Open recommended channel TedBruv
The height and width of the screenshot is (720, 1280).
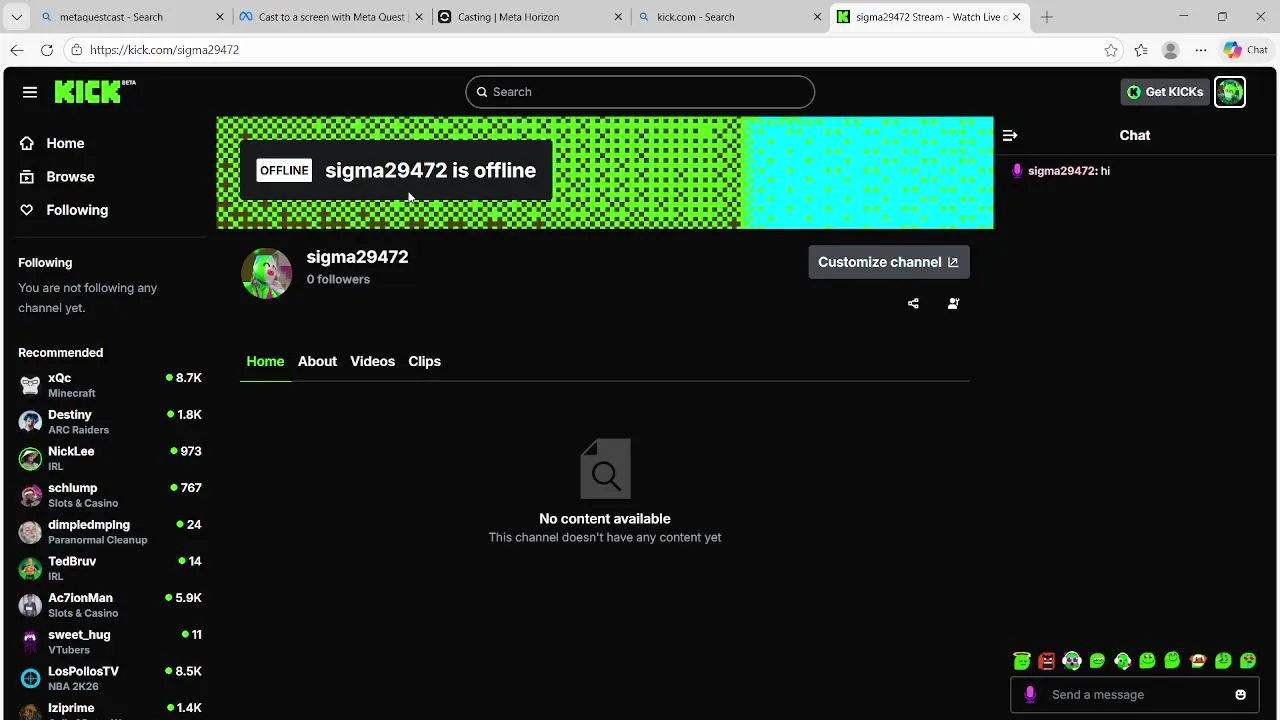[x=110, y=568]
